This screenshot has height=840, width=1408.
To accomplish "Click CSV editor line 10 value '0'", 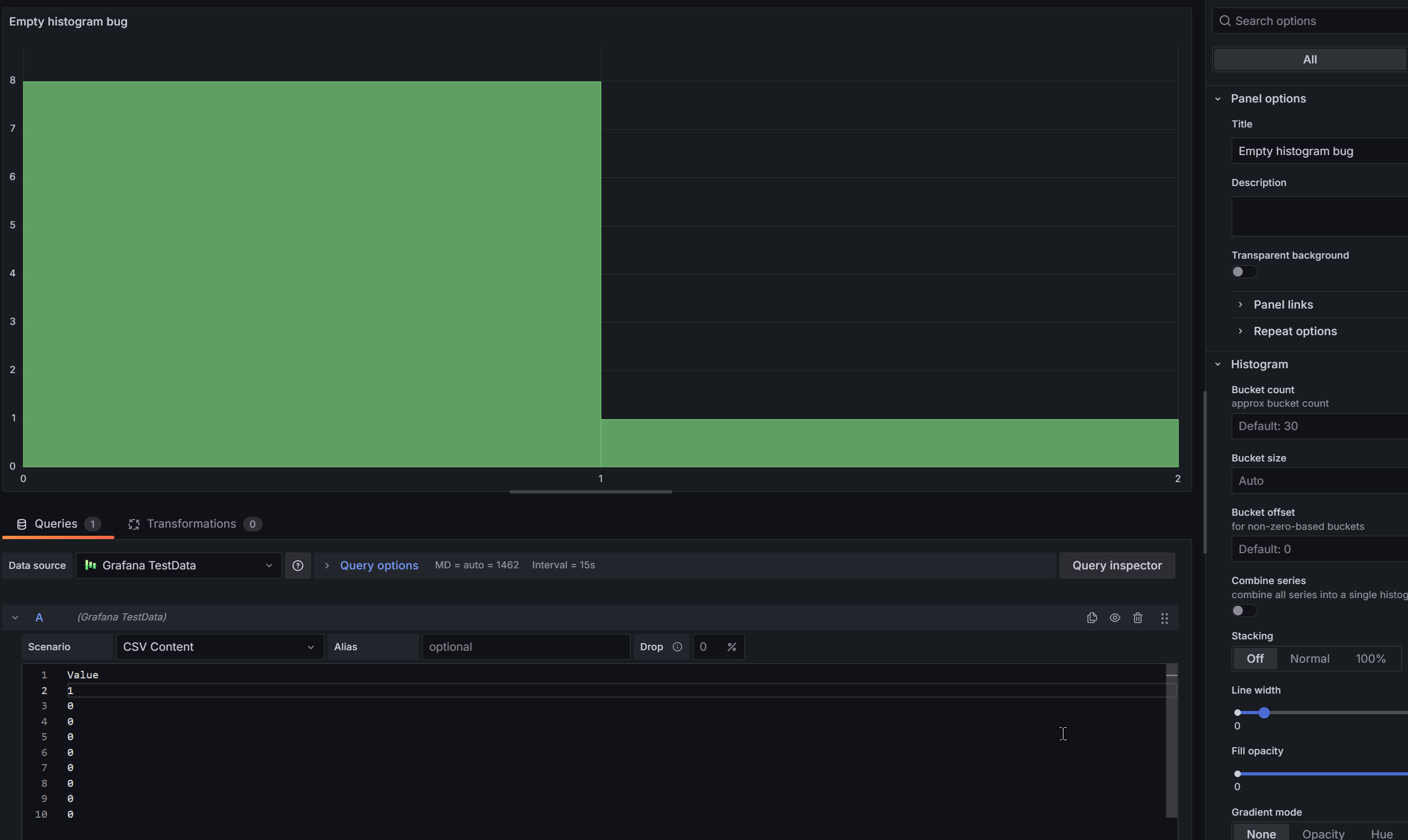I will [x=70, y=814].
